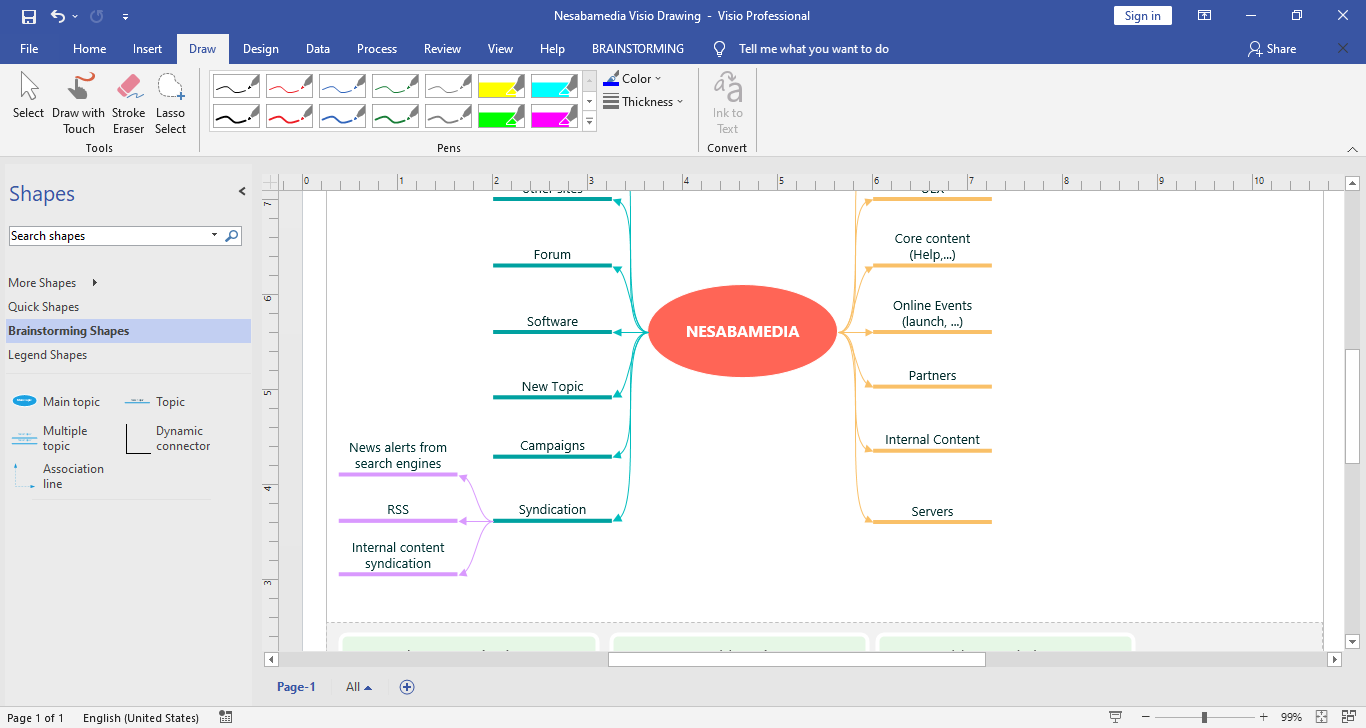Open the pen Thickness dropdown
The image size is (1366, 728).
pos(643,102)
